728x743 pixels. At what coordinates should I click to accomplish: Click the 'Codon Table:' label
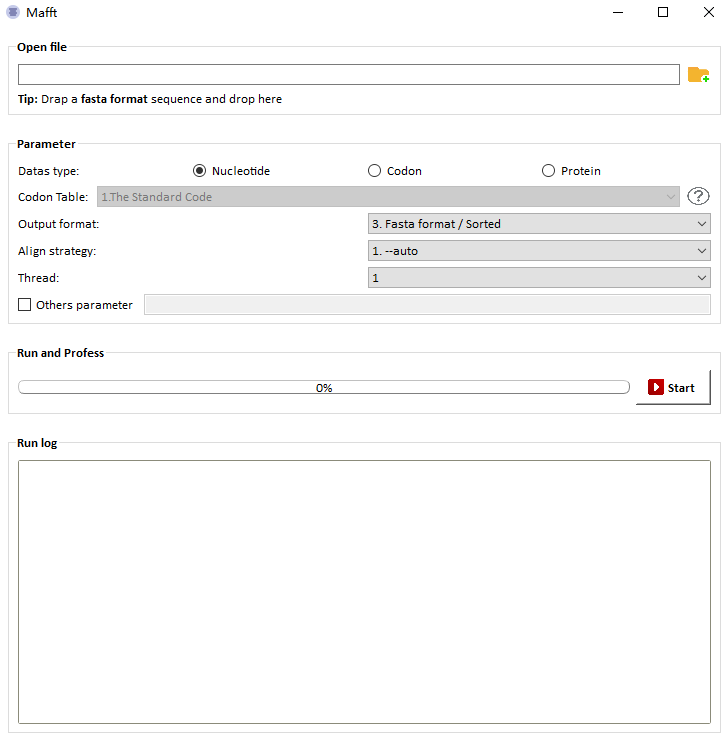tap(53, 197)
